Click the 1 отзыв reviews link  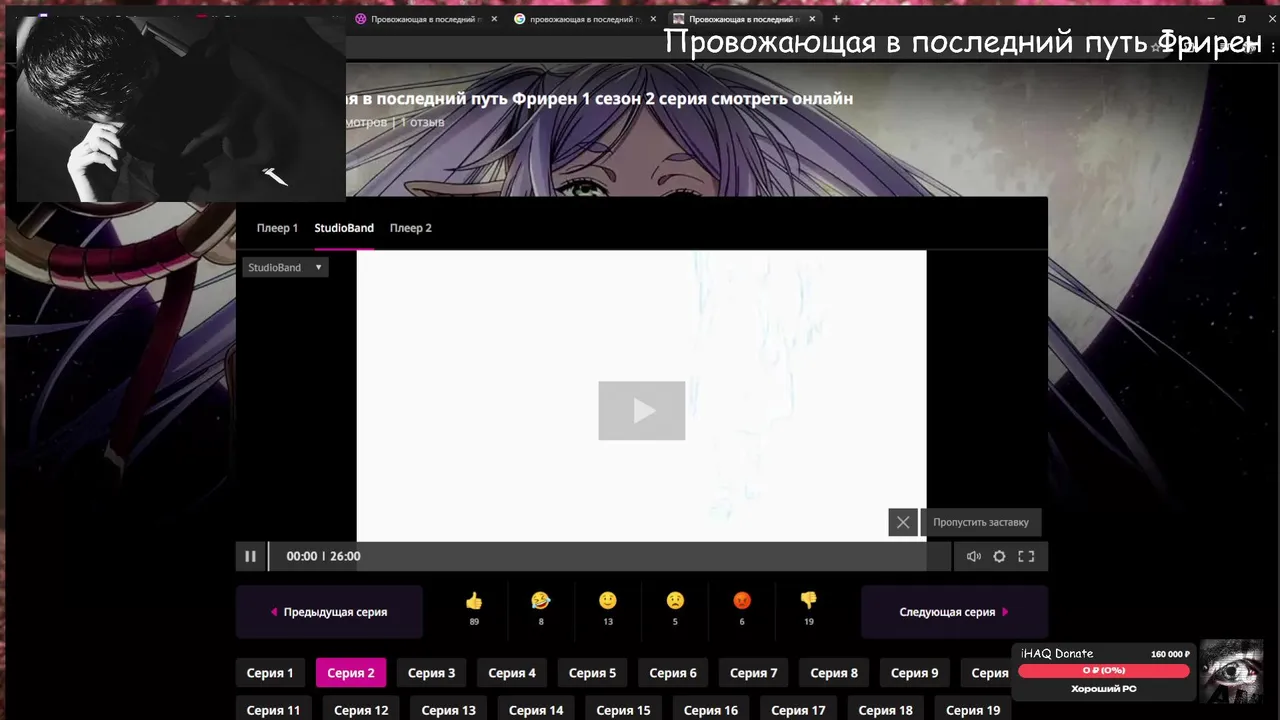click(x=422, y=122)
